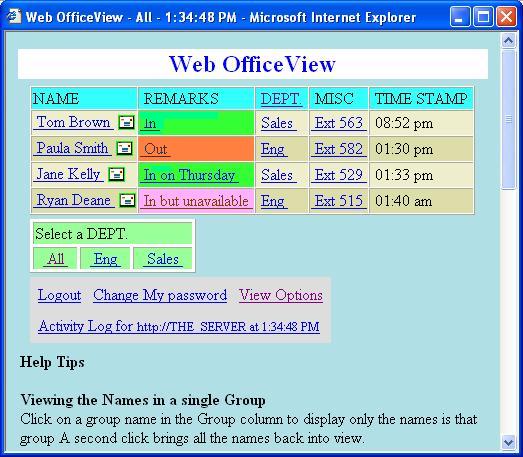
Task: Open the Tom Brown name link
Action: 73,122
